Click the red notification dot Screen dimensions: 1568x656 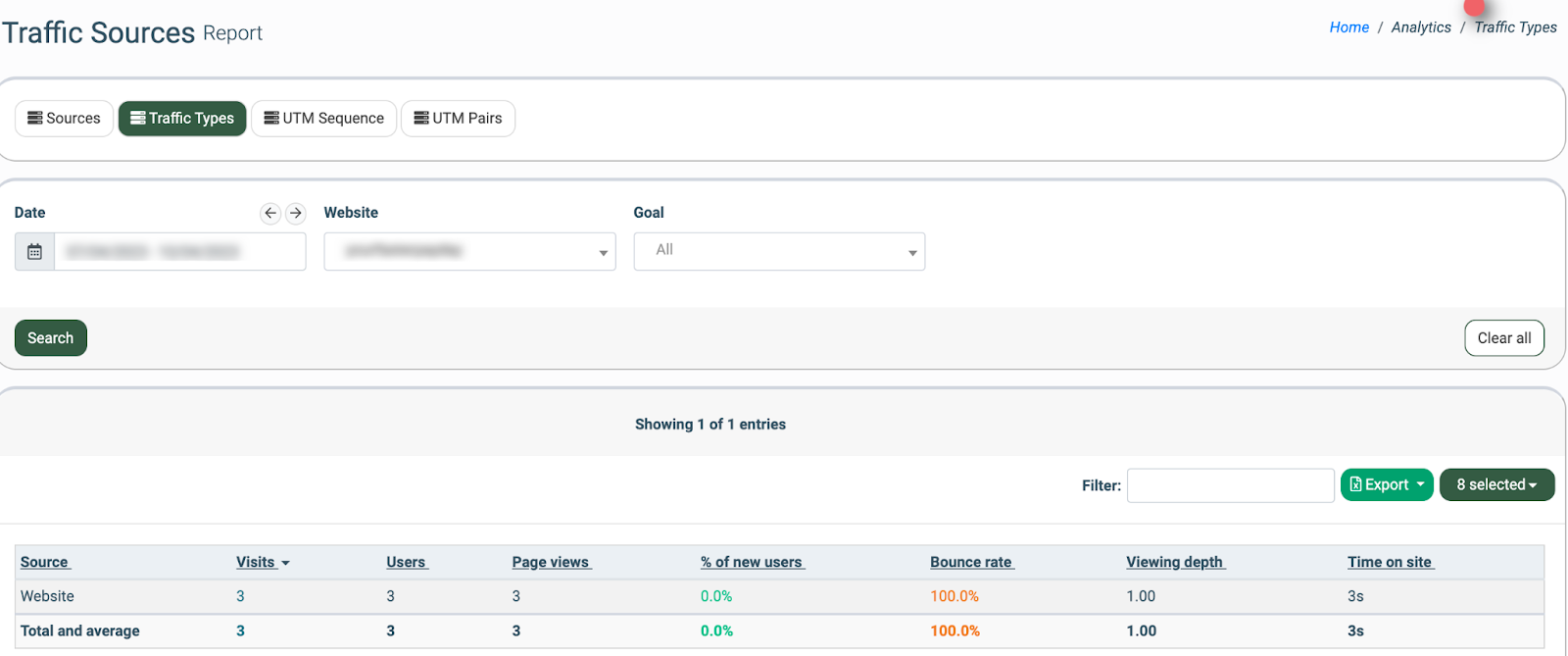point(1474,6)
